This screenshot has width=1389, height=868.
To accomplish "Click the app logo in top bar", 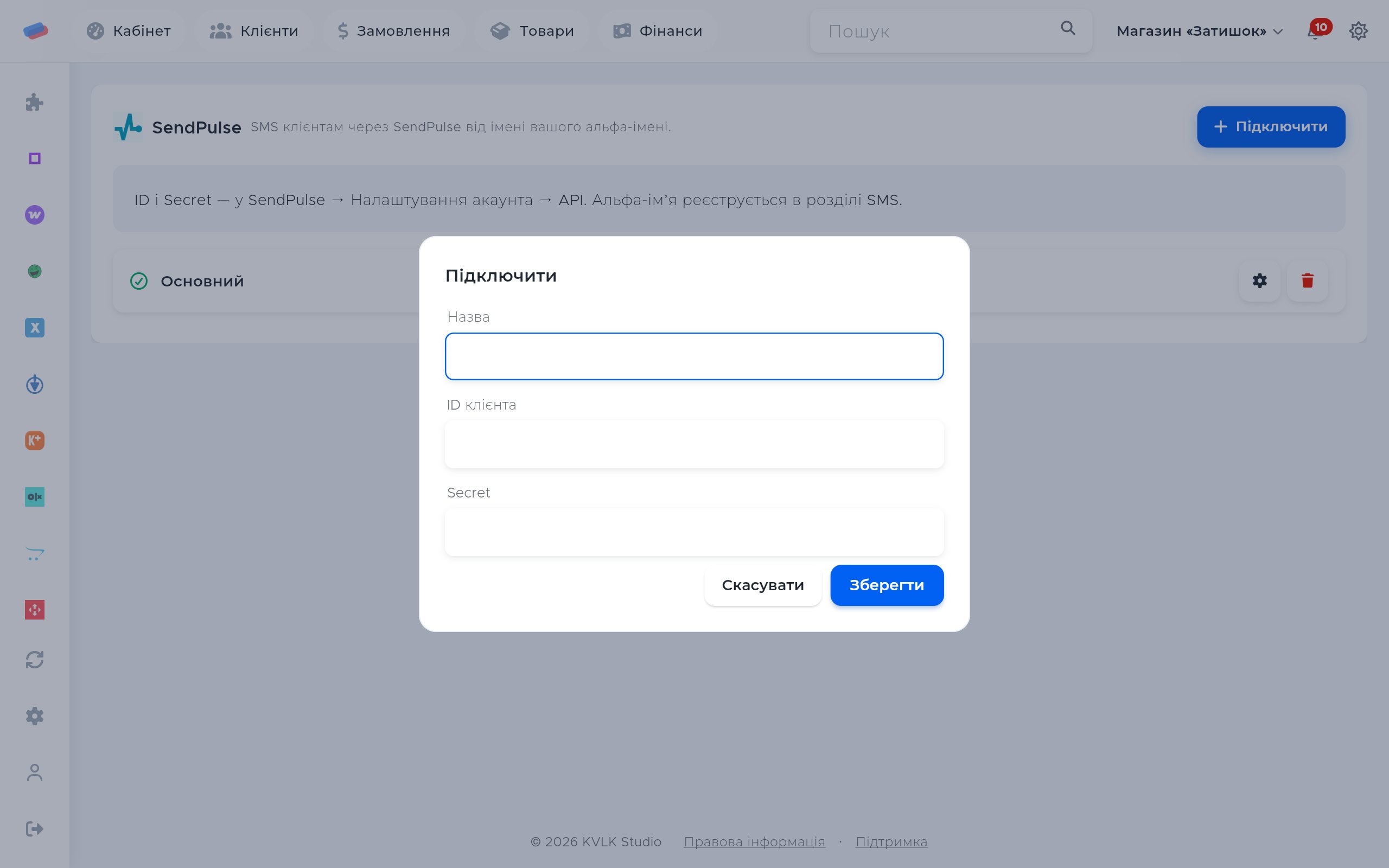I will [36, 30].
